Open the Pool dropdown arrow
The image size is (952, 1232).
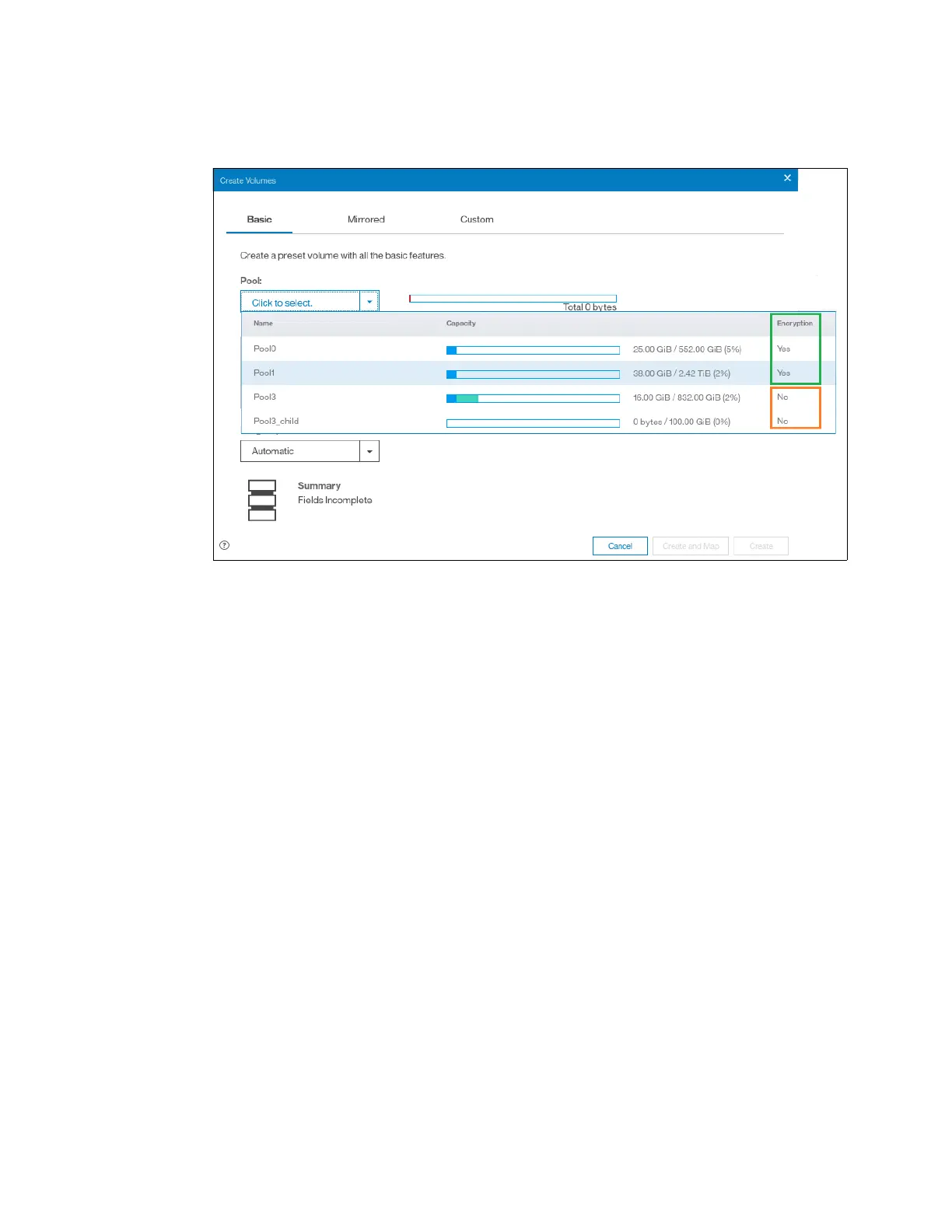[x=369, y=302]
